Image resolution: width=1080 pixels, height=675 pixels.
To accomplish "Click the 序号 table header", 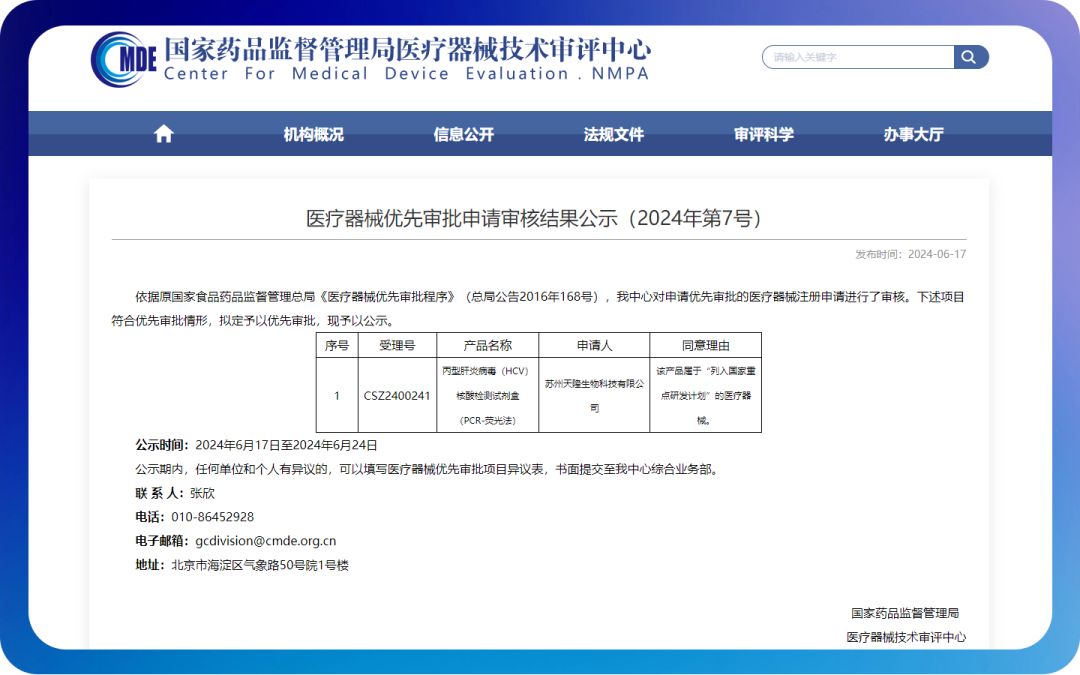I will pyautogui.click(x=337, y=345).
